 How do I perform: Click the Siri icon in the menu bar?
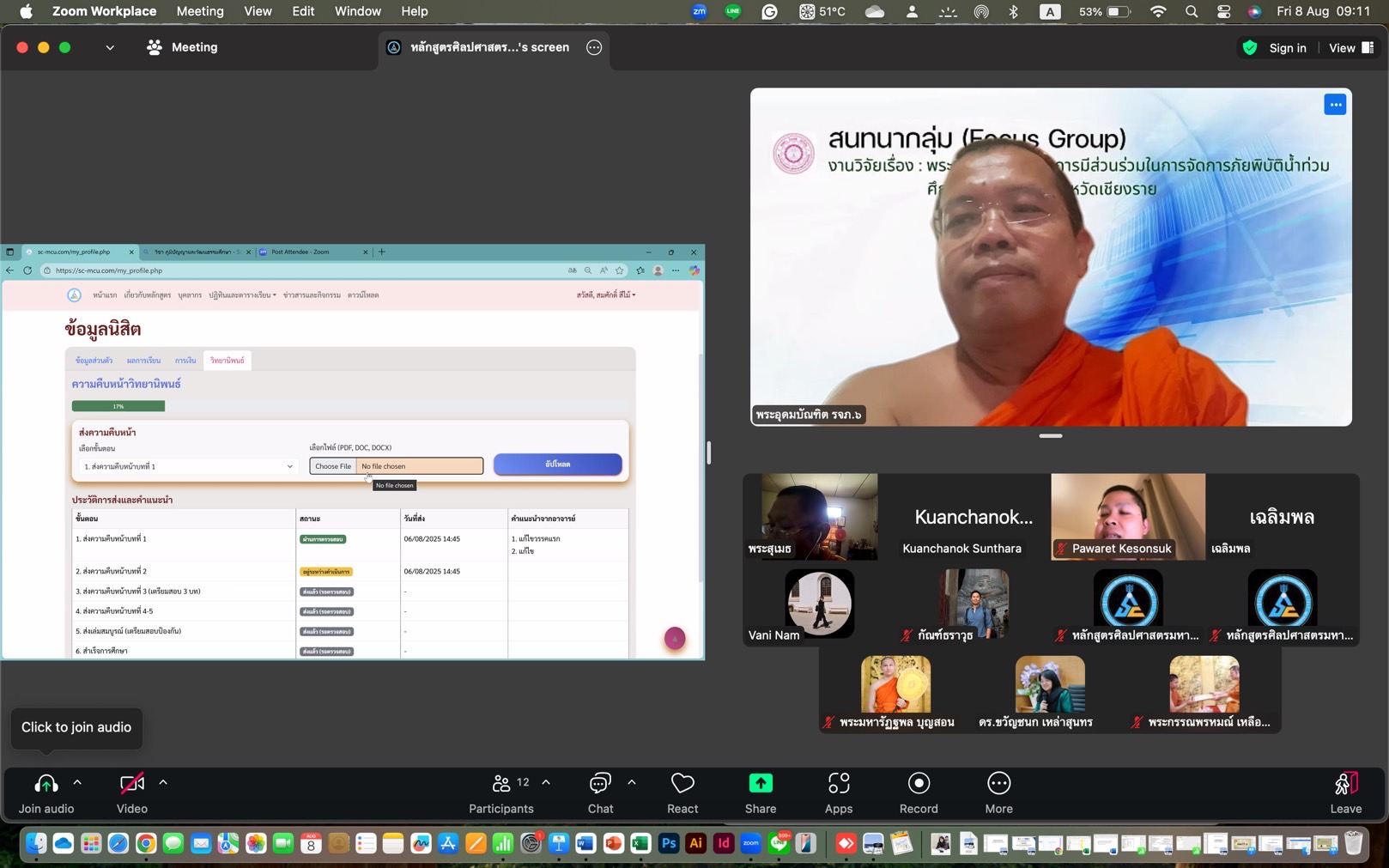click(x=1254, y=12)
